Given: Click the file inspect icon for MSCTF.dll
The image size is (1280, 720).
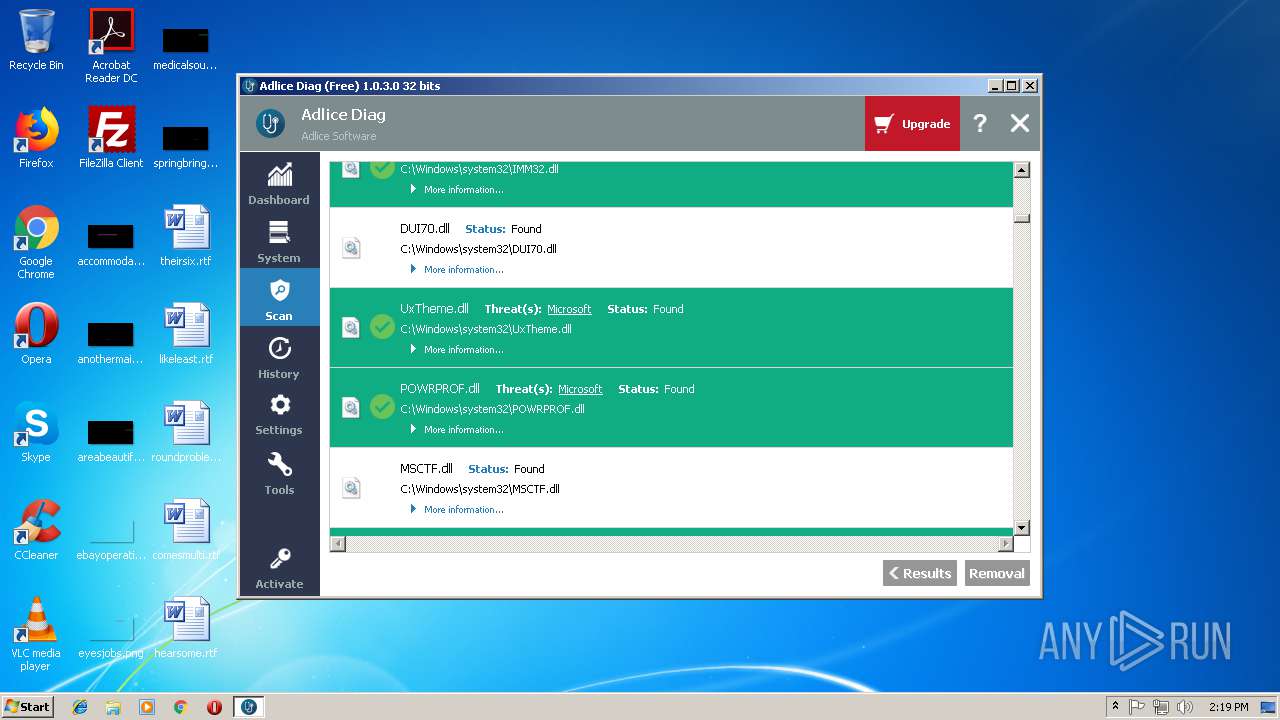Looking at the screenshot, I should pos(351,487).
